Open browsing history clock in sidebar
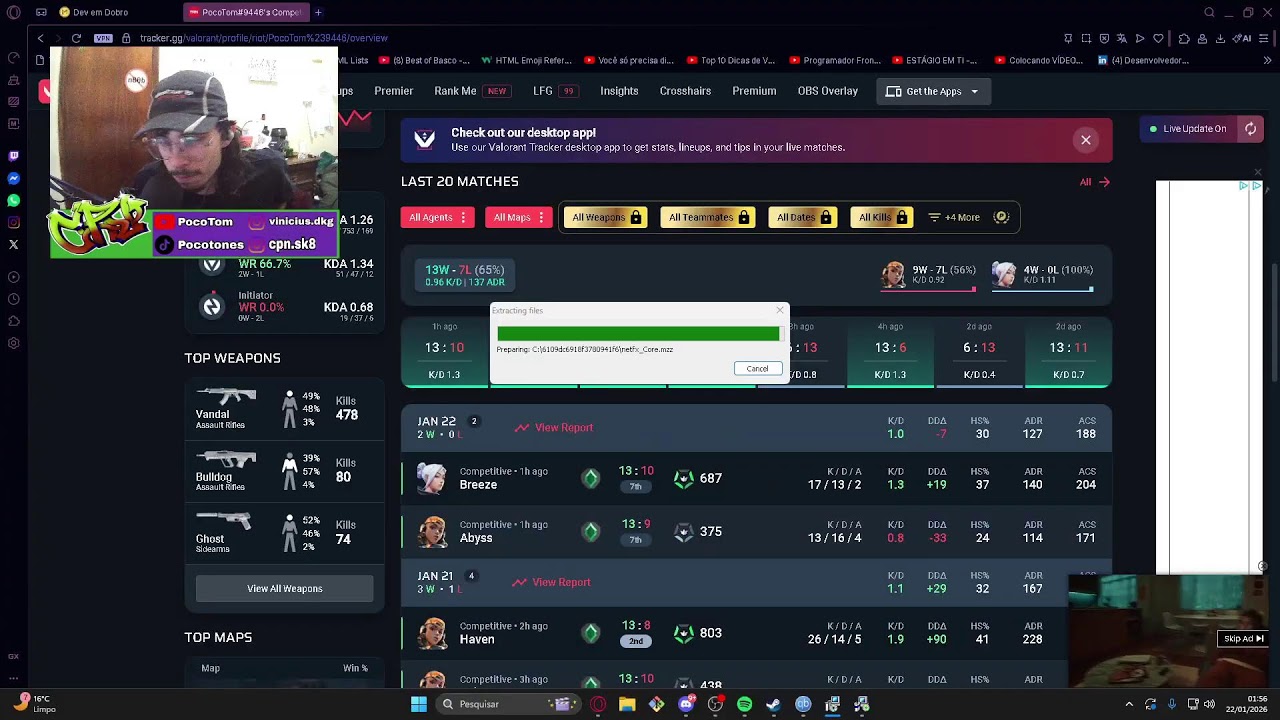 (x=13, y=299)
